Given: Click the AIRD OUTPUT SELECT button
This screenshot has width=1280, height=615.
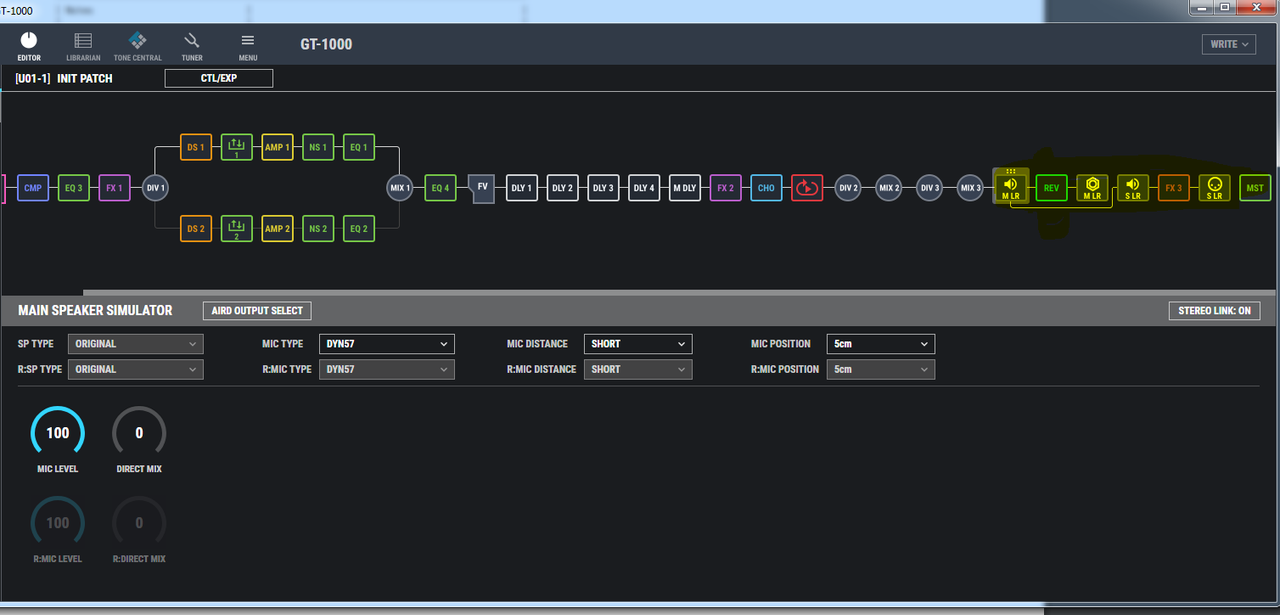Looking at the screenshot, I should [x=257, y=311].
